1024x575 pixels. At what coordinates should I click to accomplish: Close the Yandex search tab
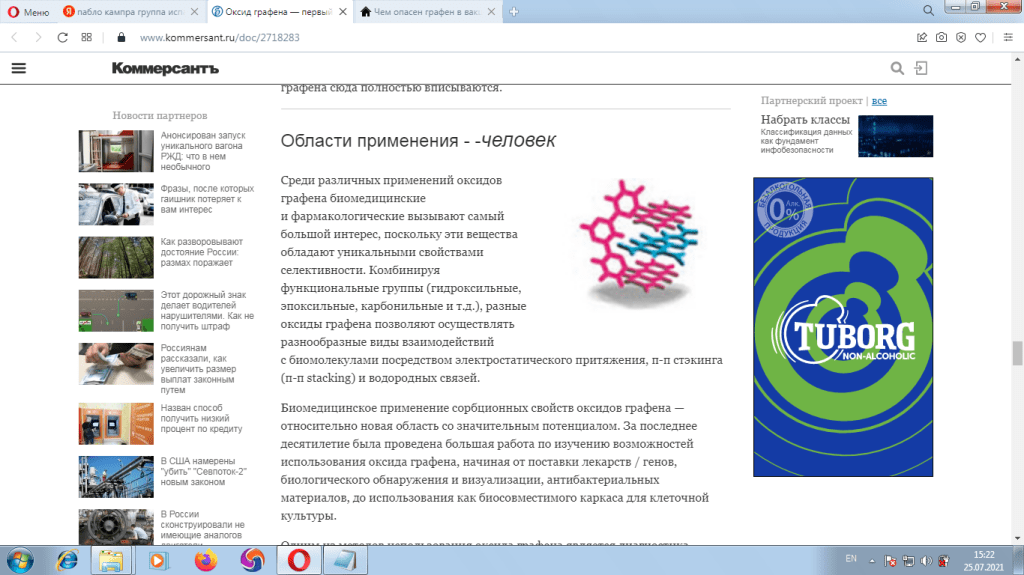[x=194, y=12]
